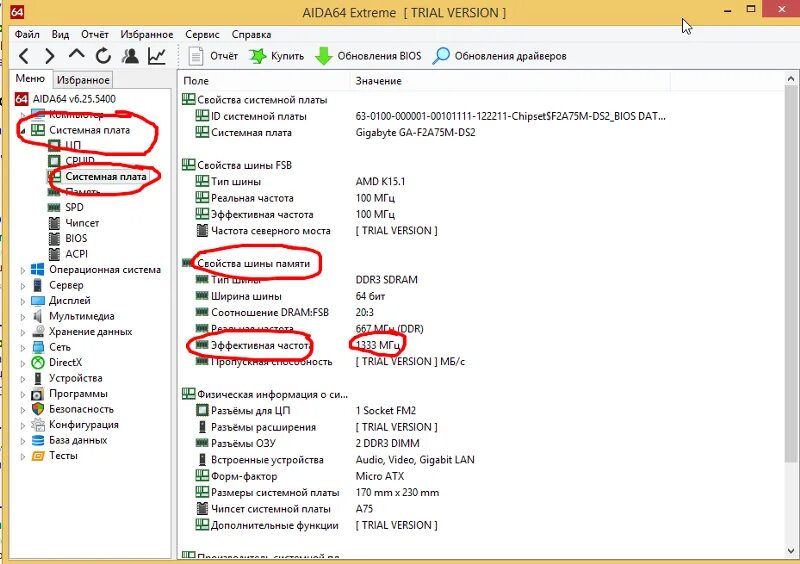
Task: Open the Вид menu
Action: point(60,34)
